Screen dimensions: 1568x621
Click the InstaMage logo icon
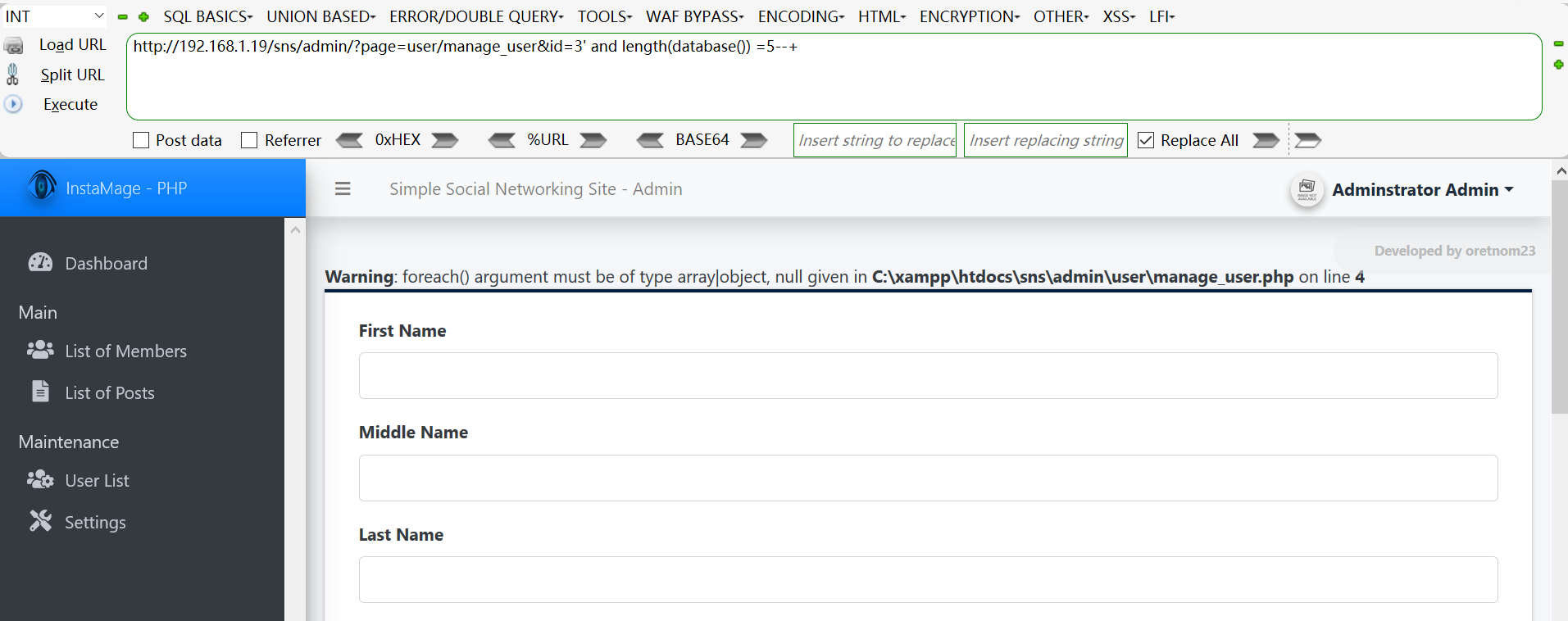42,186
